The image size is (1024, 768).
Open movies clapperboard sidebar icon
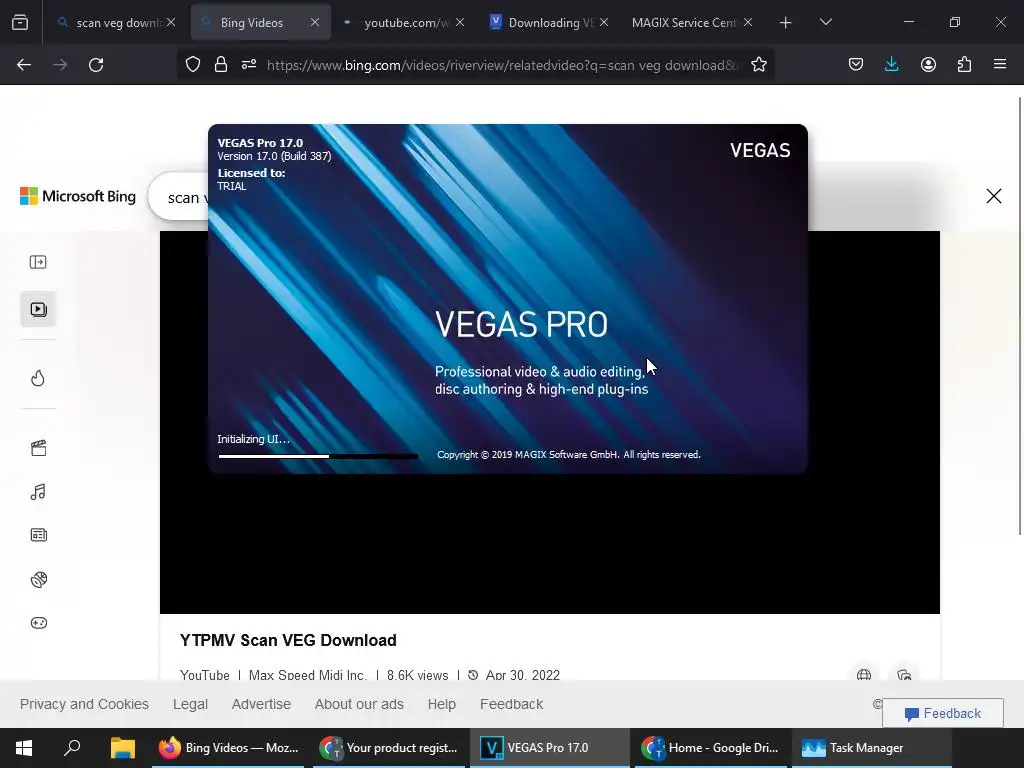coord(39,448)
